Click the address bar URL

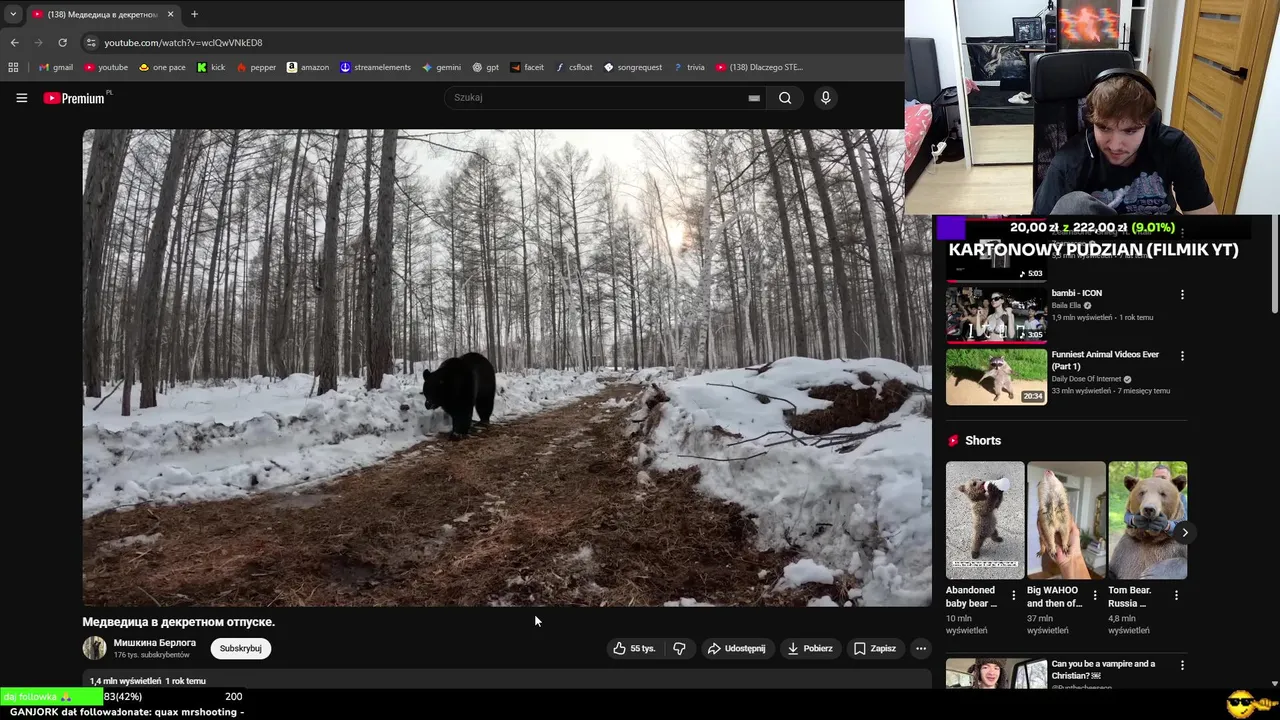(183, 43)
